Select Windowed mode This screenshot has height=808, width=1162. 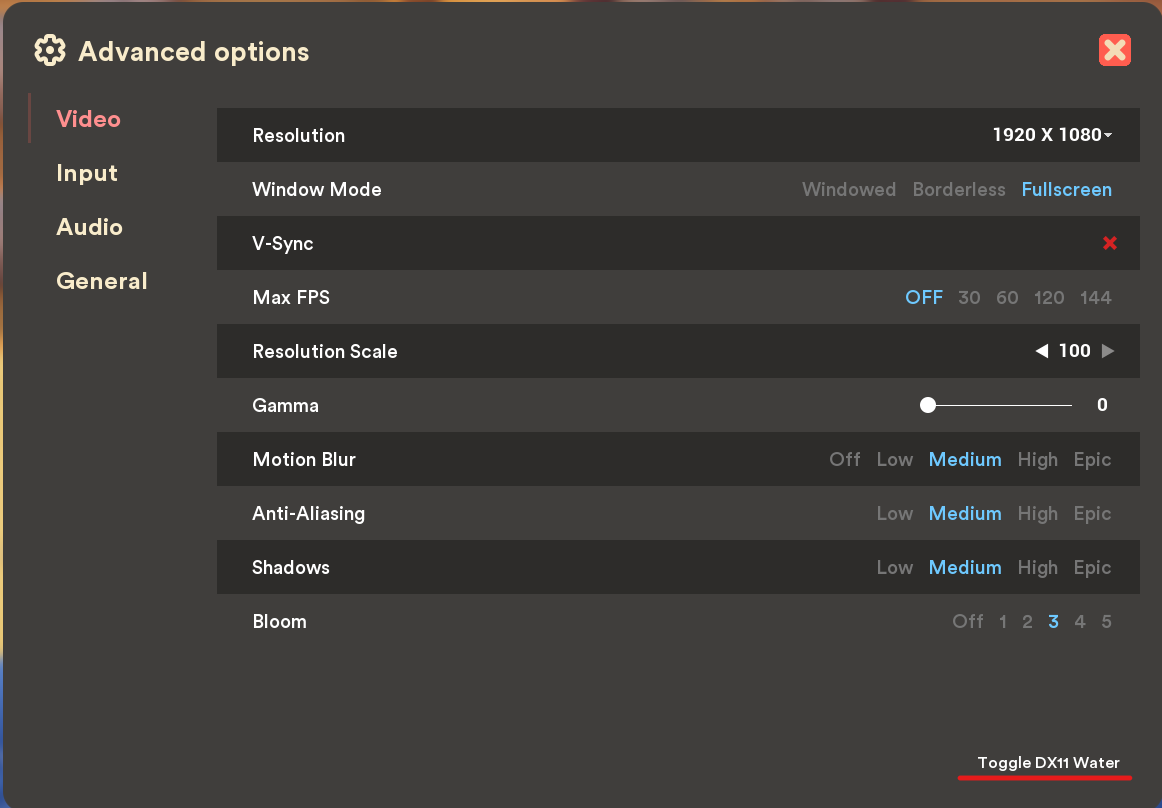[848, 189]
